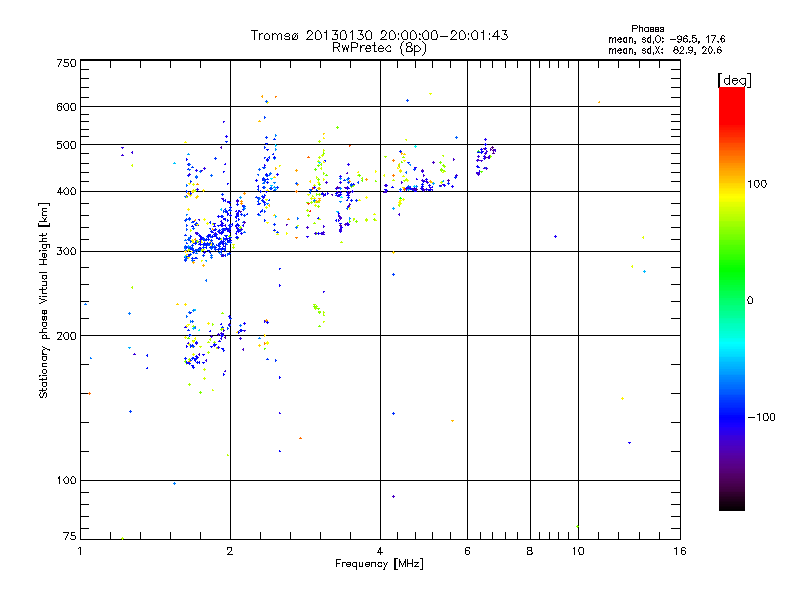Click the 'Frequency [MHz]' axis title
Viewport: 800px width, 600px height.
[x=379, y=564]
